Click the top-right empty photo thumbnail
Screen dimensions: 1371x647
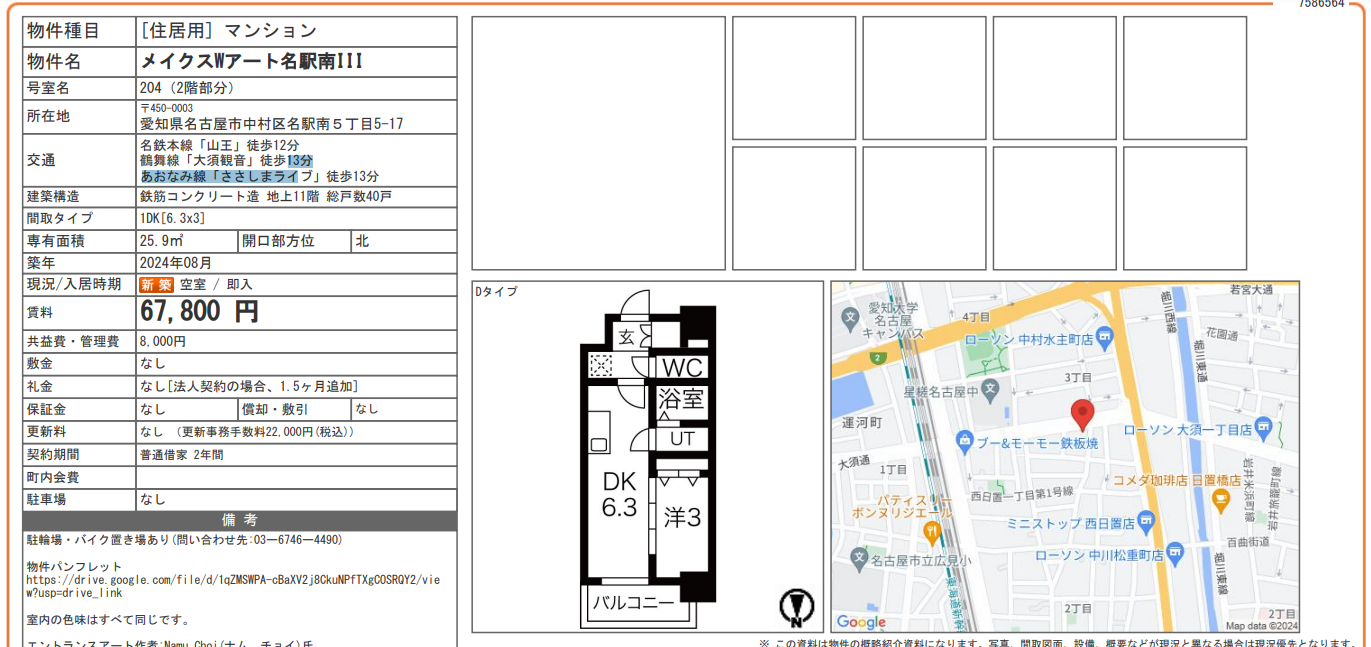tap(1184, 77)
